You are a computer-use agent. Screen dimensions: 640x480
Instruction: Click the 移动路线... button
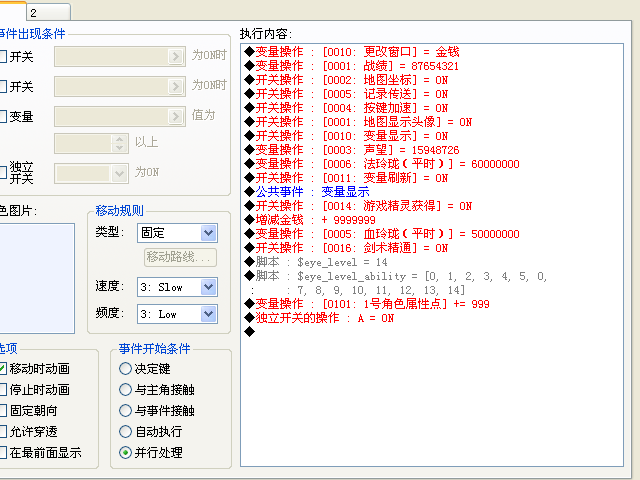180,257
